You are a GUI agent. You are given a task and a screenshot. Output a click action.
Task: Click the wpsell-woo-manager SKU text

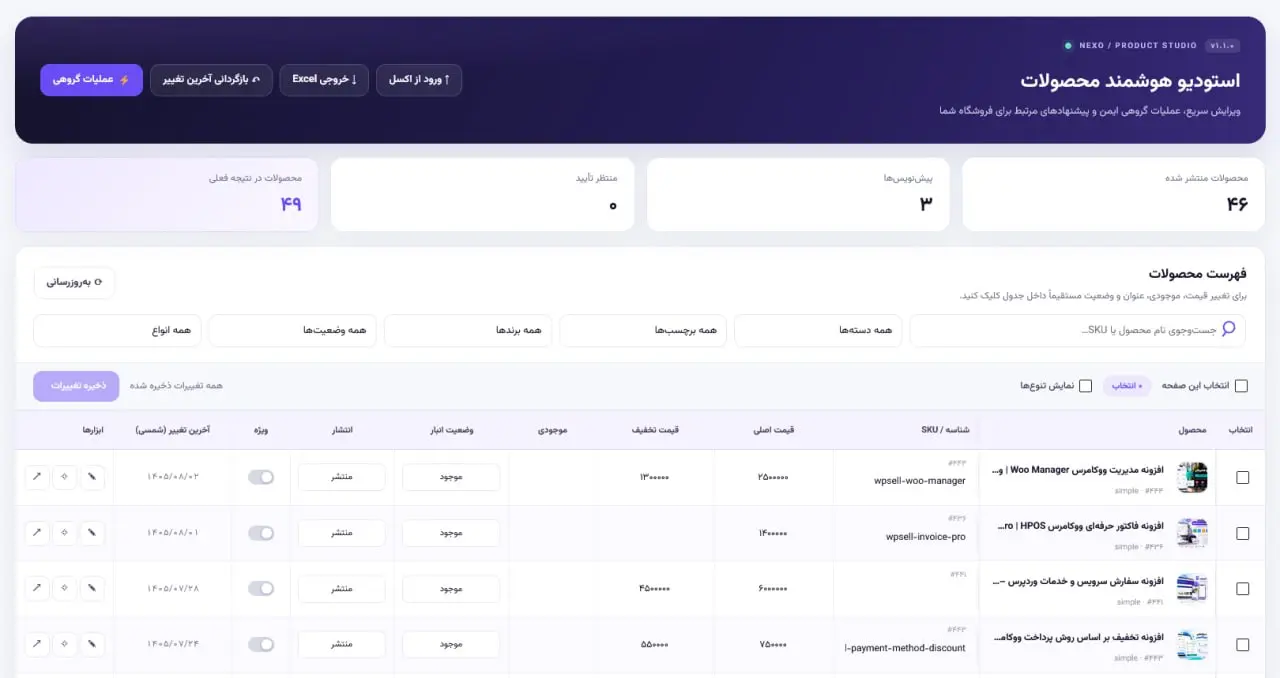click(920, 481)
